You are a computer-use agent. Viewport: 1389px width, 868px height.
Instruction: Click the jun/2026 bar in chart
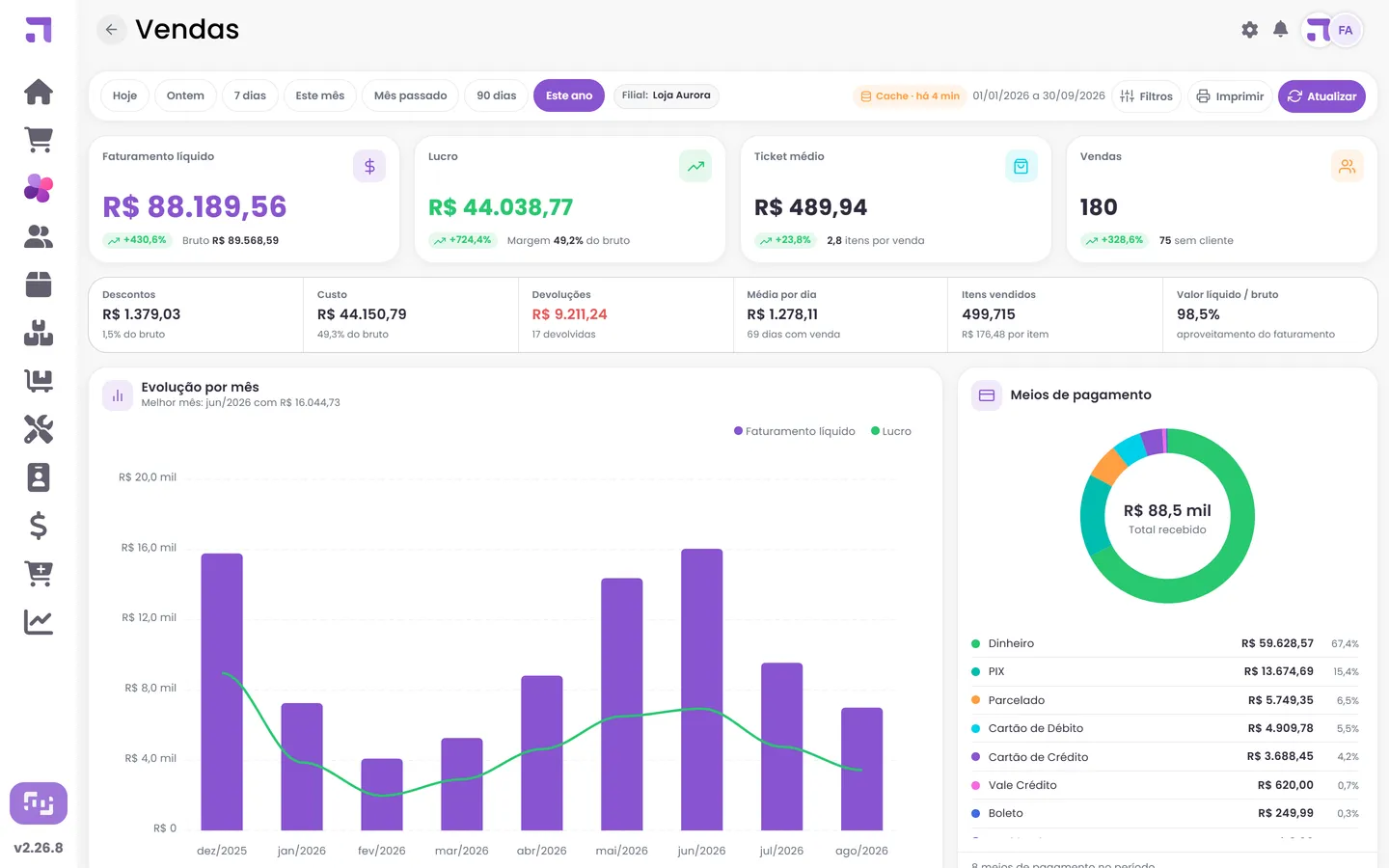[x=701, y=690]
